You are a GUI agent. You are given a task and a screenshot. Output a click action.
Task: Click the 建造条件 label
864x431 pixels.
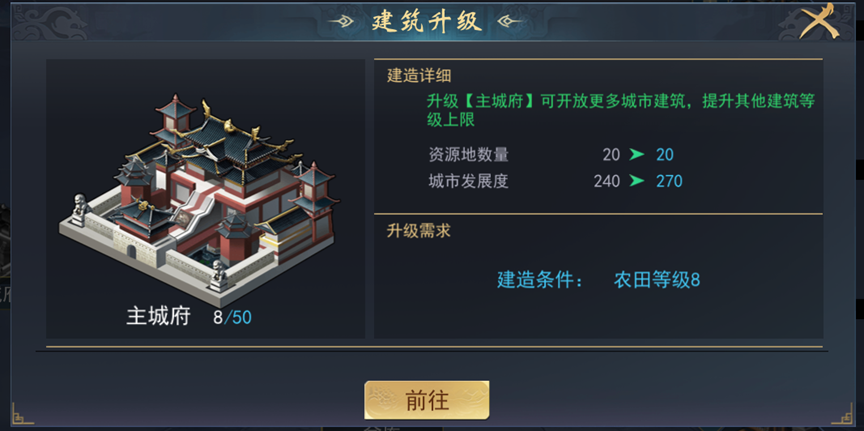point(541,280)
